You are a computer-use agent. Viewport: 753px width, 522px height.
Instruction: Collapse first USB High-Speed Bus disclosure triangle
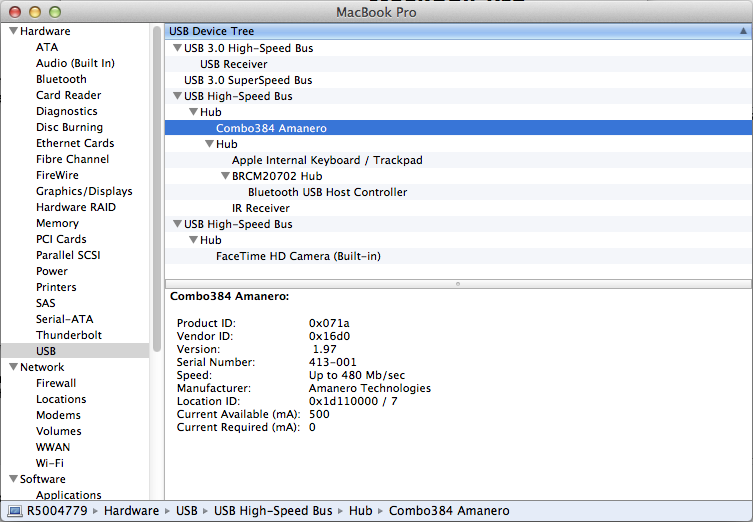177,96
